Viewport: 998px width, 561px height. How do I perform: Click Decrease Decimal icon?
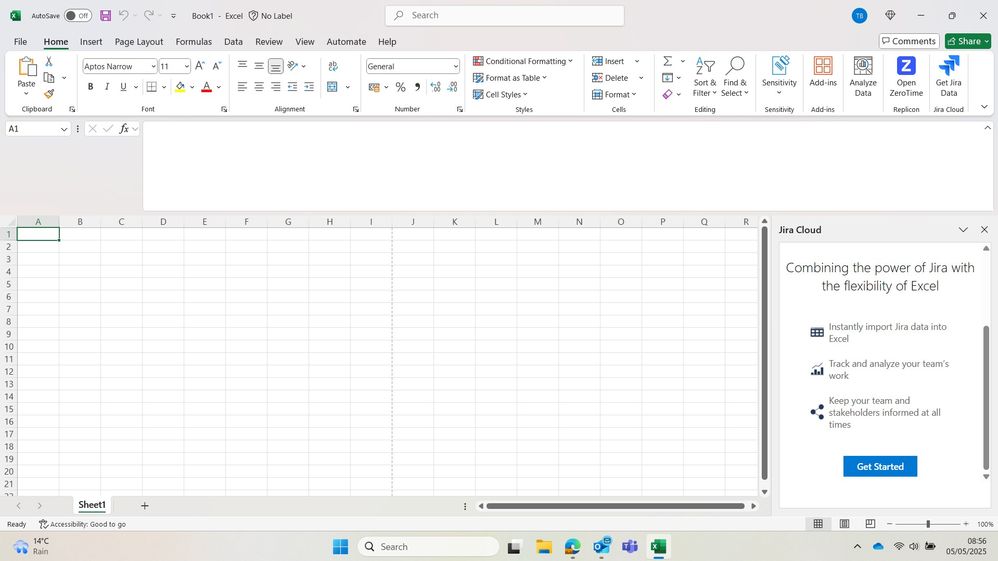point(453,87)
